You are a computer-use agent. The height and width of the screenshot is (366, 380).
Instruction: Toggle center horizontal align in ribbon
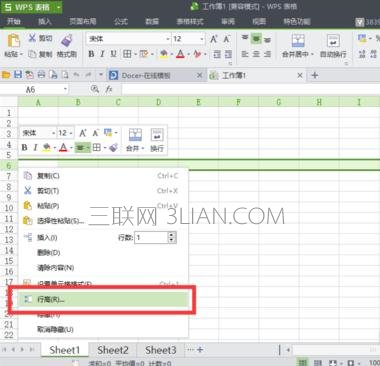[x=256, y=54]
